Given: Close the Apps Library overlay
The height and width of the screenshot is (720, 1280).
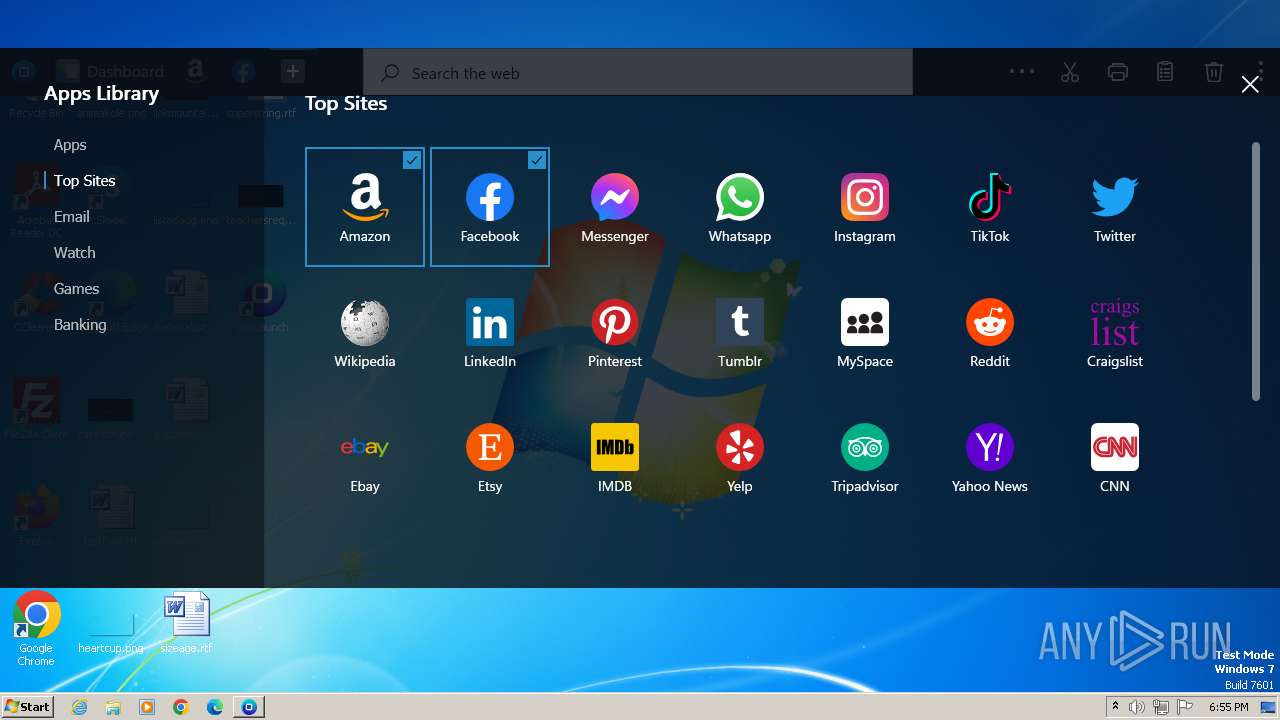Looking at the screenshot, I should (1250, 85).
